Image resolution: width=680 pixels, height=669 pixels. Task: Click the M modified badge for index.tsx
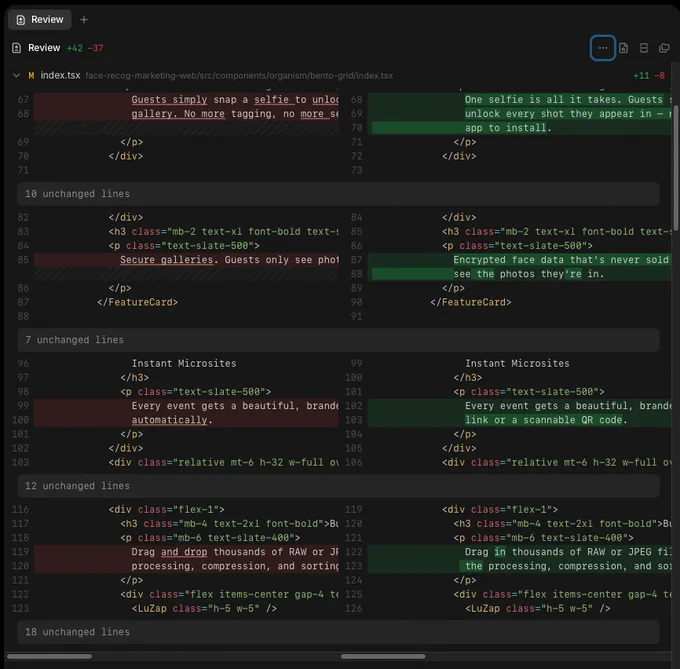(31, 75)
